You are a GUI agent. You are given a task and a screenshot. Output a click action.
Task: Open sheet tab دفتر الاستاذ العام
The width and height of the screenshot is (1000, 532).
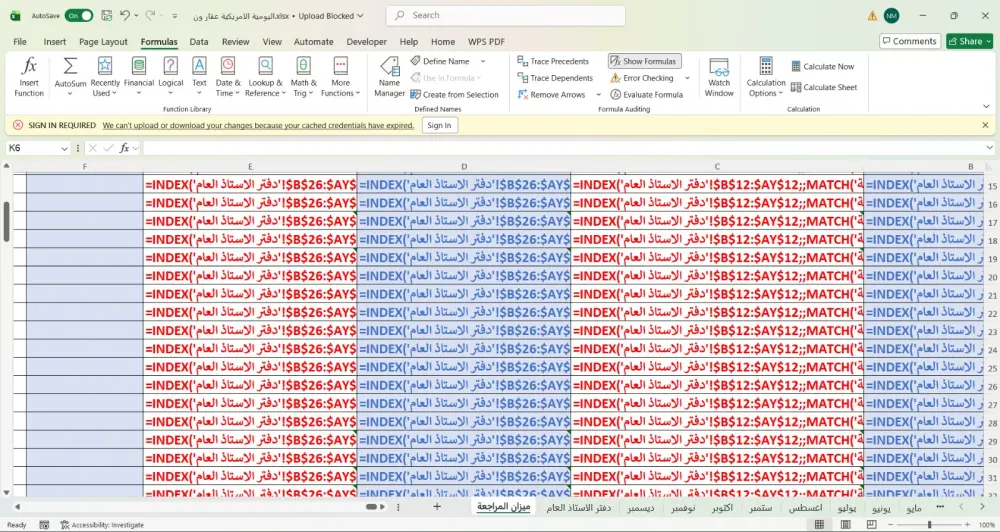(578, 508)
